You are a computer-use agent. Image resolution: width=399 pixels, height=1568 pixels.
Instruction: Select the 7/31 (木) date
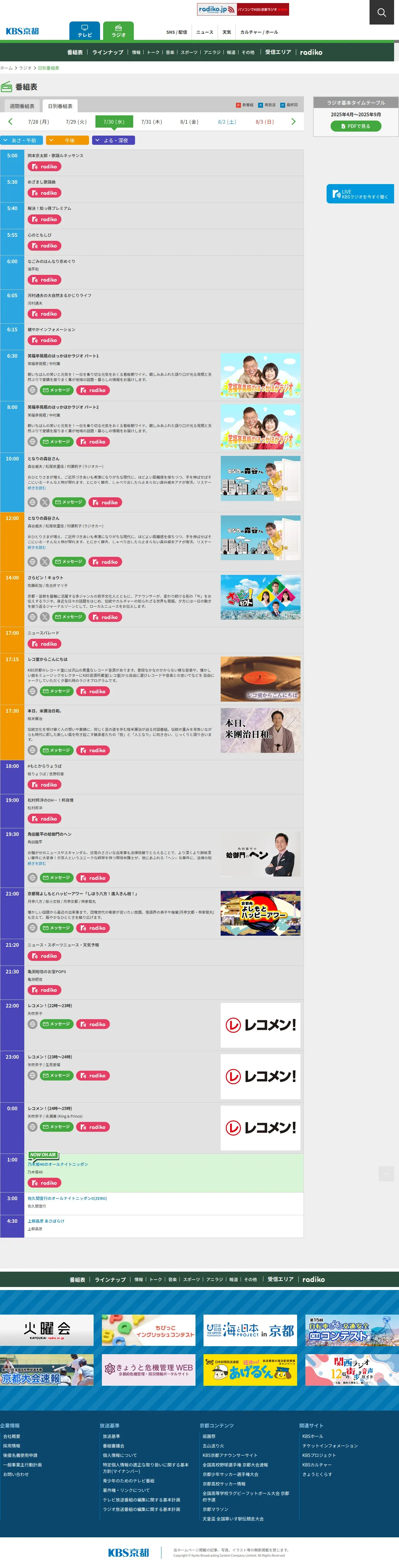tap(152, 122)
